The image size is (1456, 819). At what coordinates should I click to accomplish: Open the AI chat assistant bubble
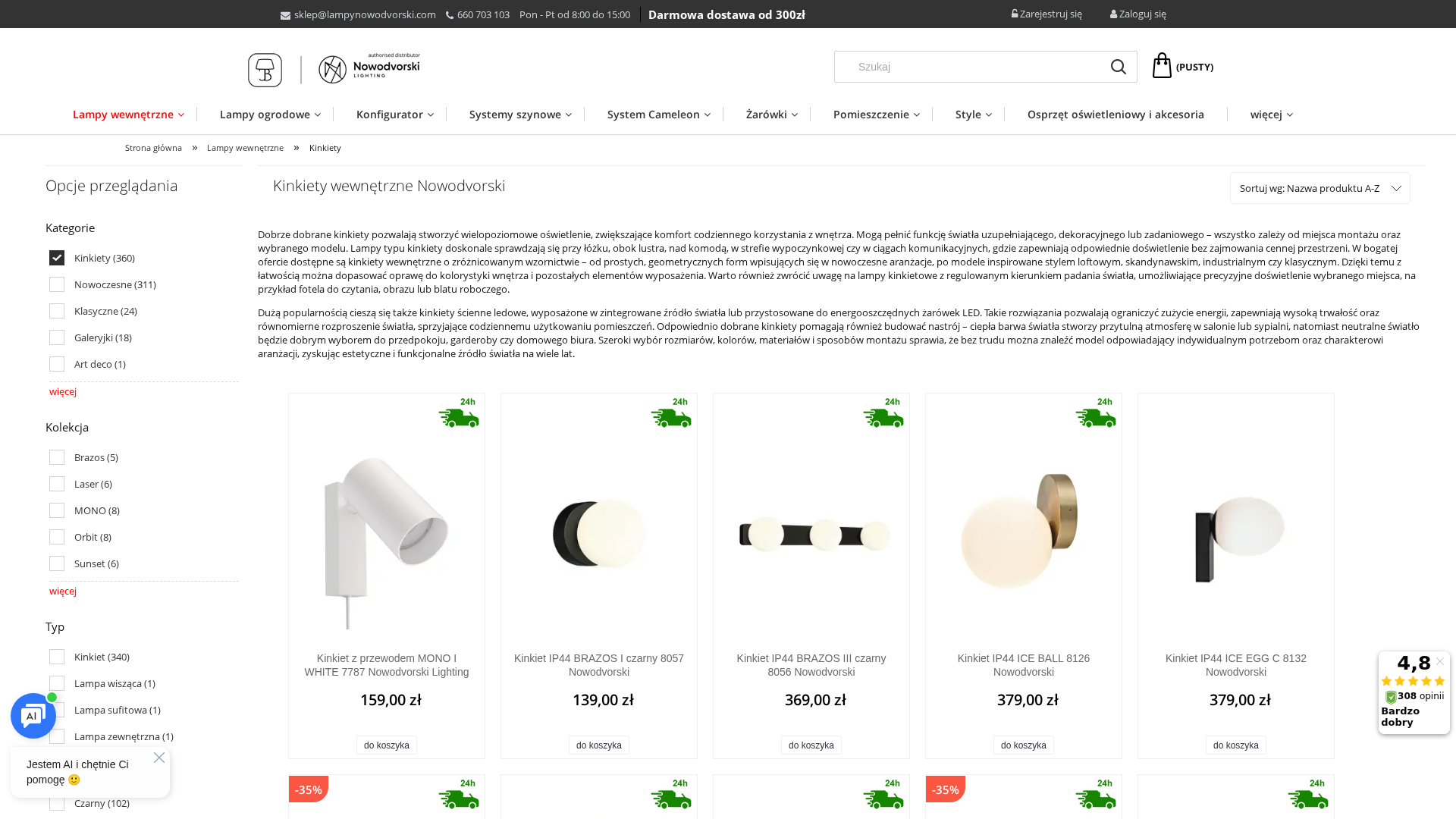(33, 716)
